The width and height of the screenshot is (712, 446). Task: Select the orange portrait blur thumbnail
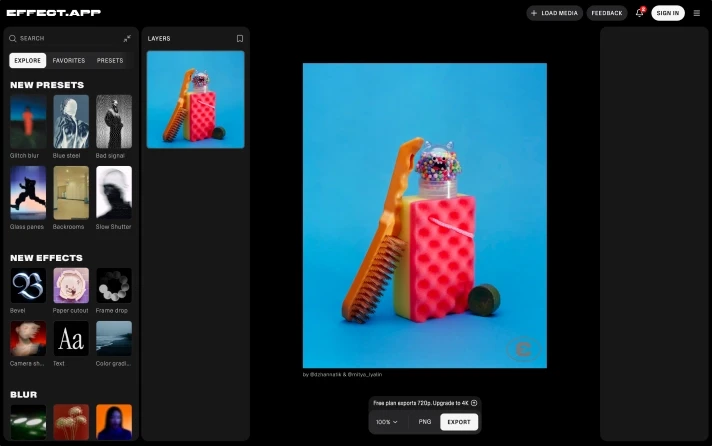(114, 422)
